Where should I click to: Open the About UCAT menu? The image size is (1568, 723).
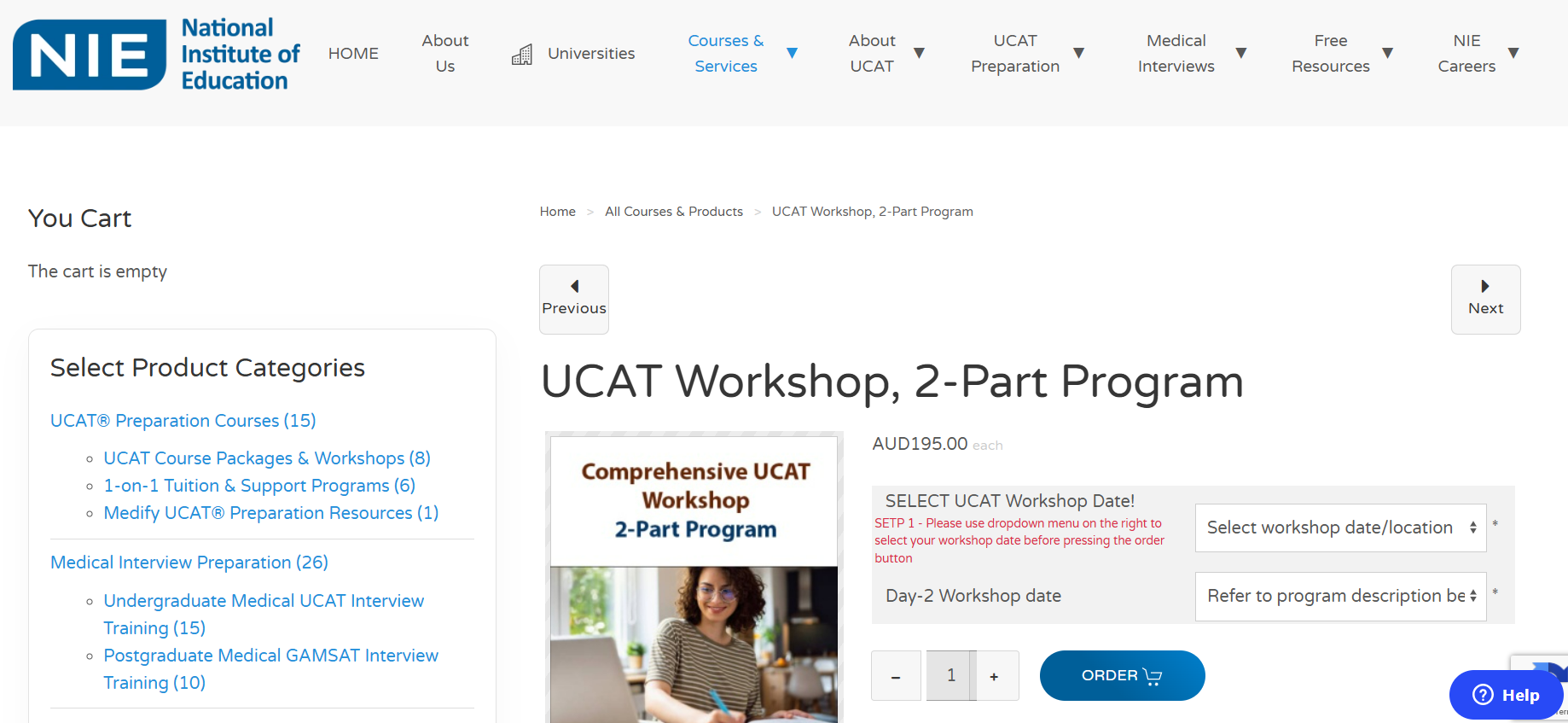pyautogui.click(x=872, y=53)
